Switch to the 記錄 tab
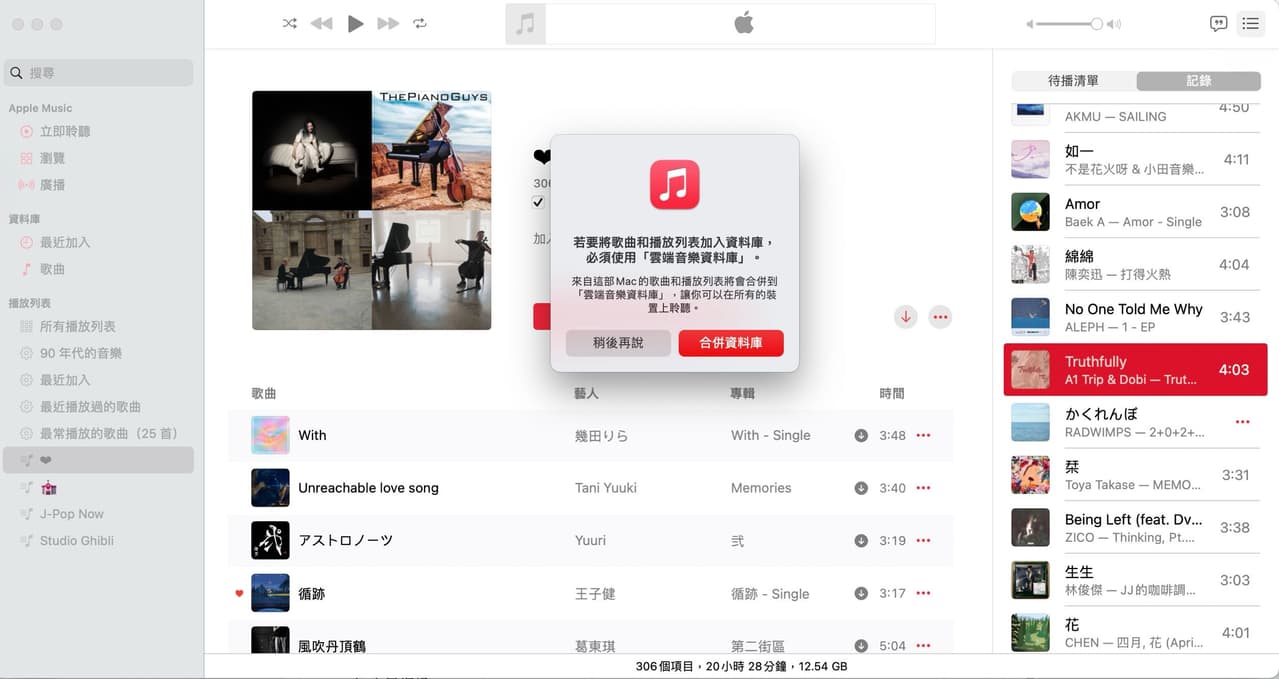 [x=1199, y=81]
